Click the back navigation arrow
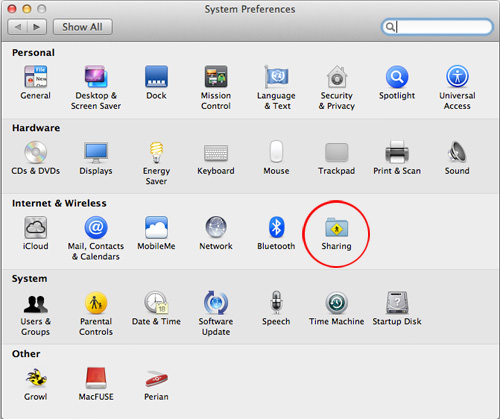The width and height of the screenshot is (500, 419). click(17, 27)
